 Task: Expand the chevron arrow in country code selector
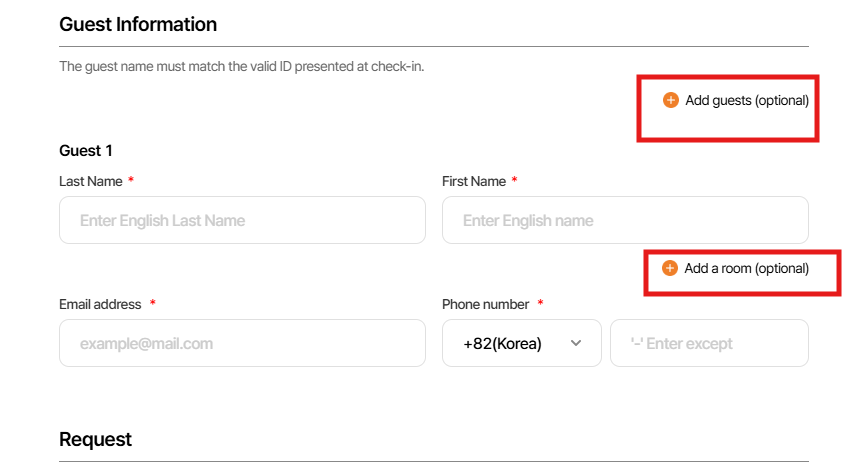[x=576, y=343]
